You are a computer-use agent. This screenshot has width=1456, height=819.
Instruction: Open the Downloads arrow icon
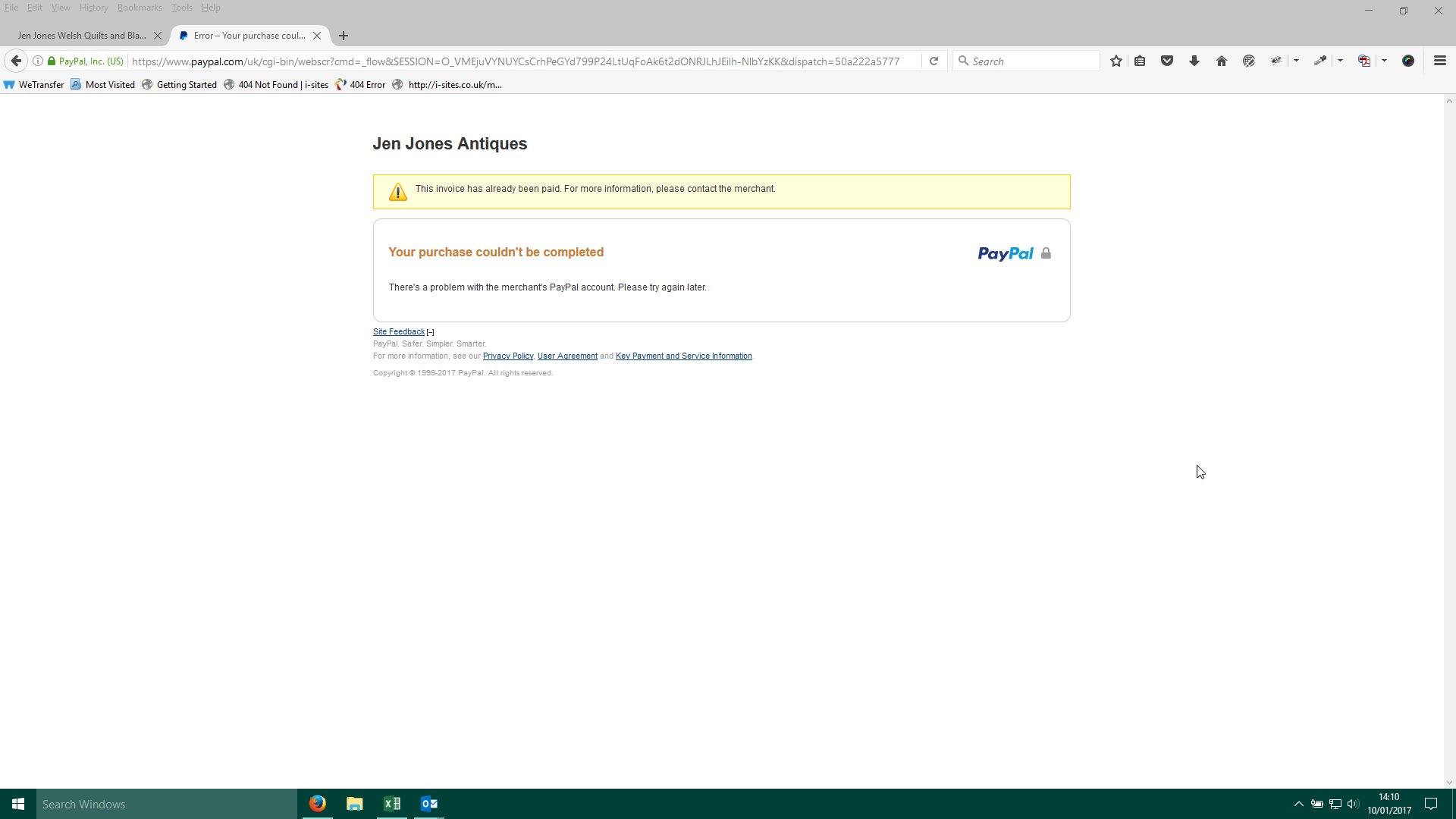pos(1194,61)
